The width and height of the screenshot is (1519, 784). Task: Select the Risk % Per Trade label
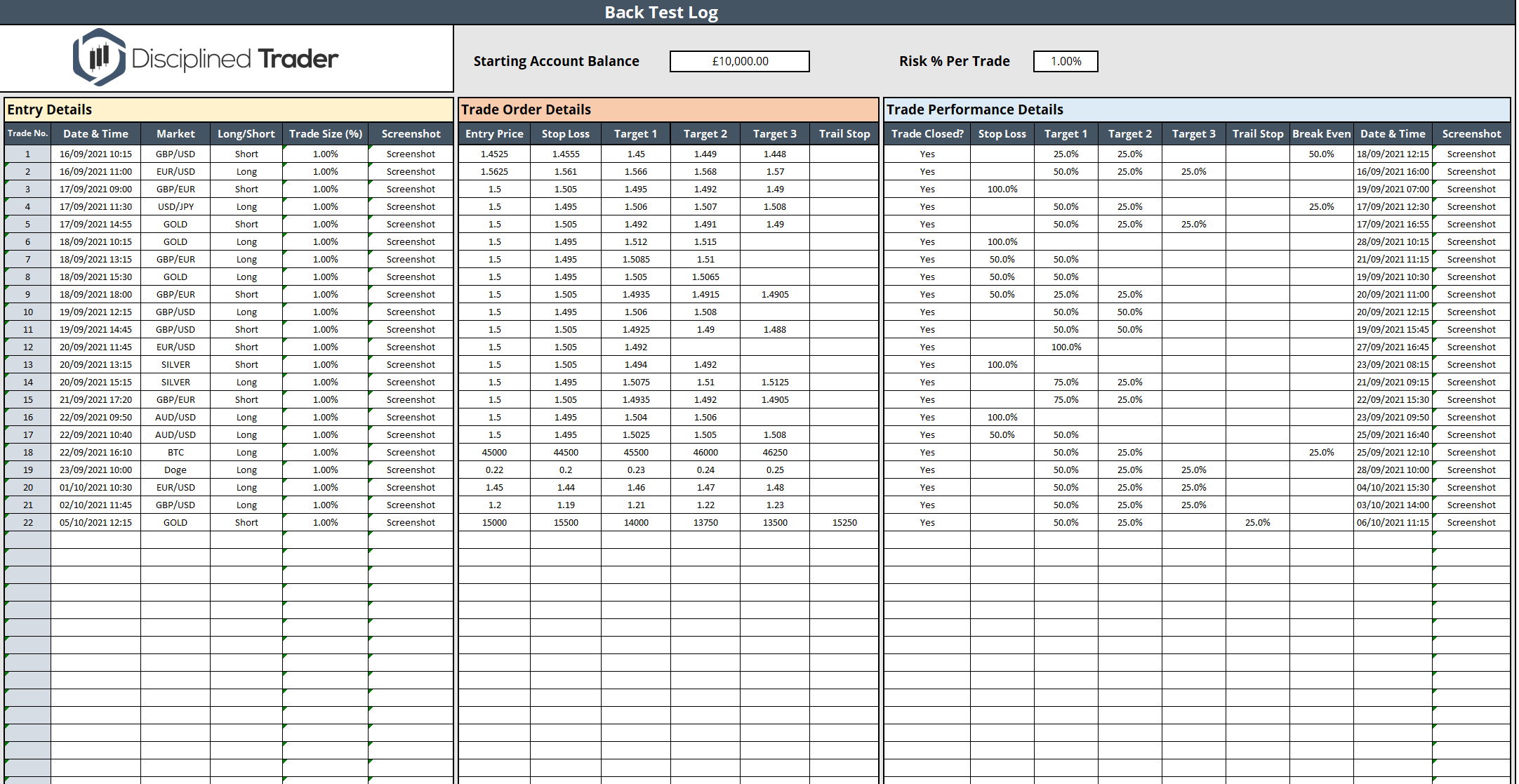tap(954, 61)
